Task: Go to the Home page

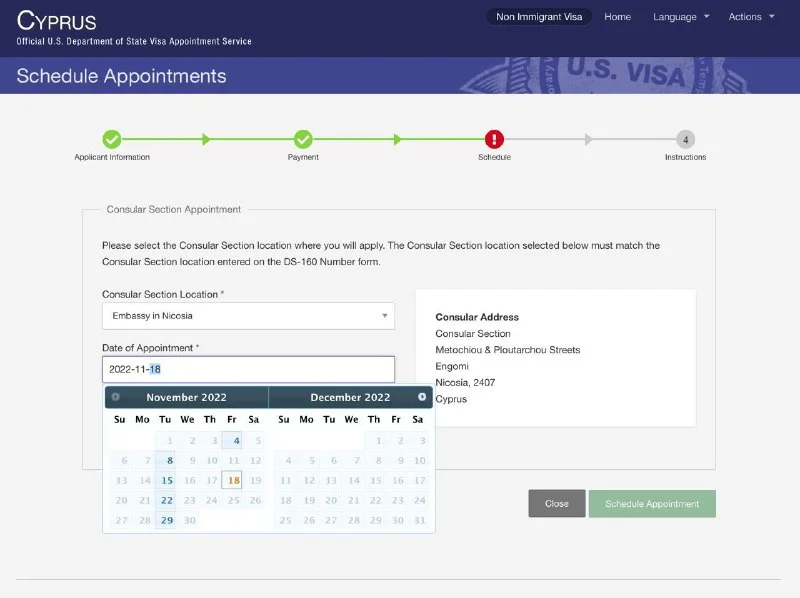Action: click(617, 17)
